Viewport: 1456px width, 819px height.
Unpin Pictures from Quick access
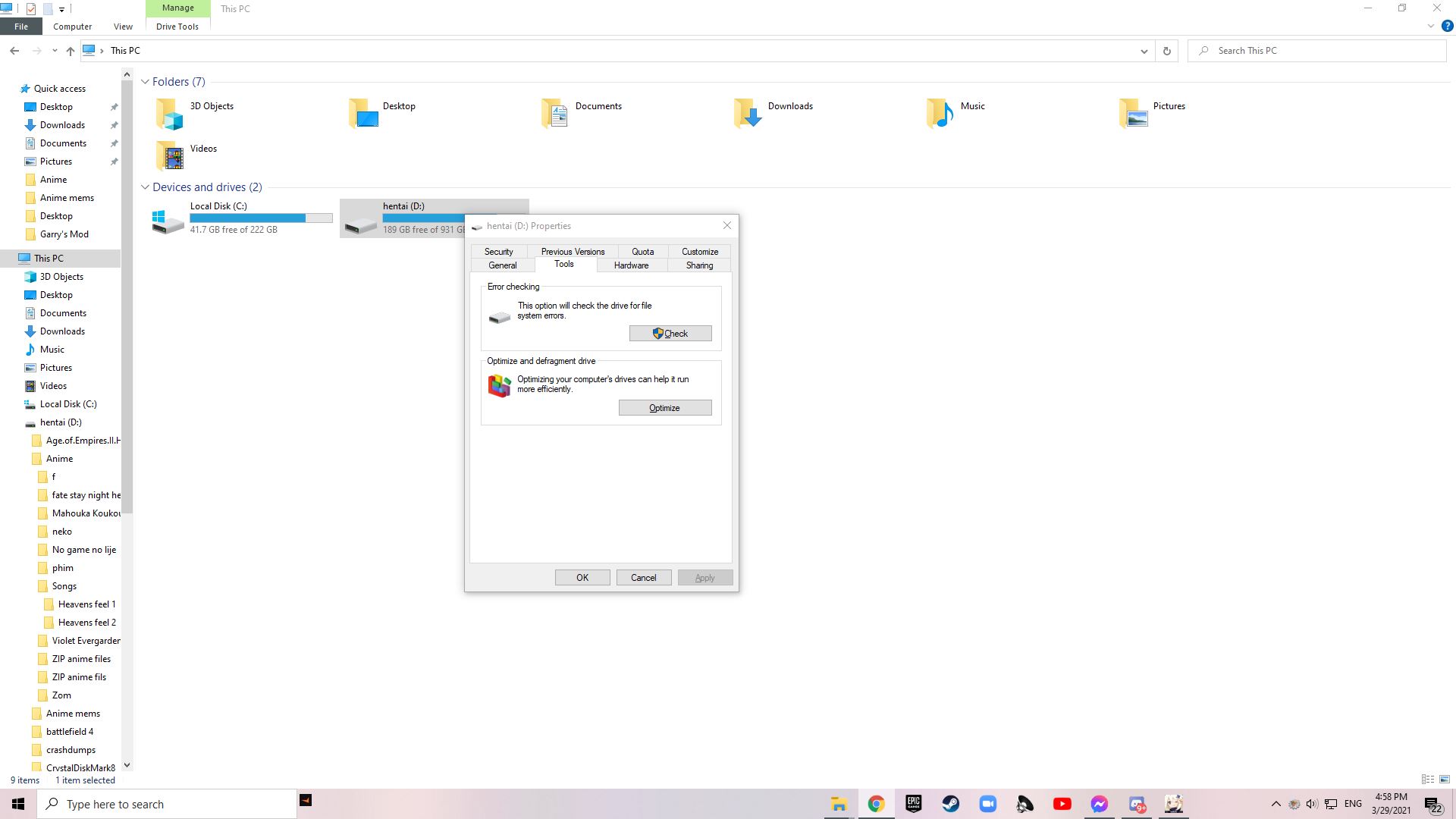[x=115, y=162]
